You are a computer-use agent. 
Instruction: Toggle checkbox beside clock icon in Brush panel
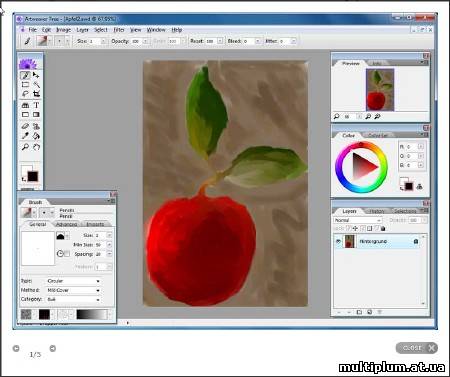pyautogui.click(x=67, y=254)
